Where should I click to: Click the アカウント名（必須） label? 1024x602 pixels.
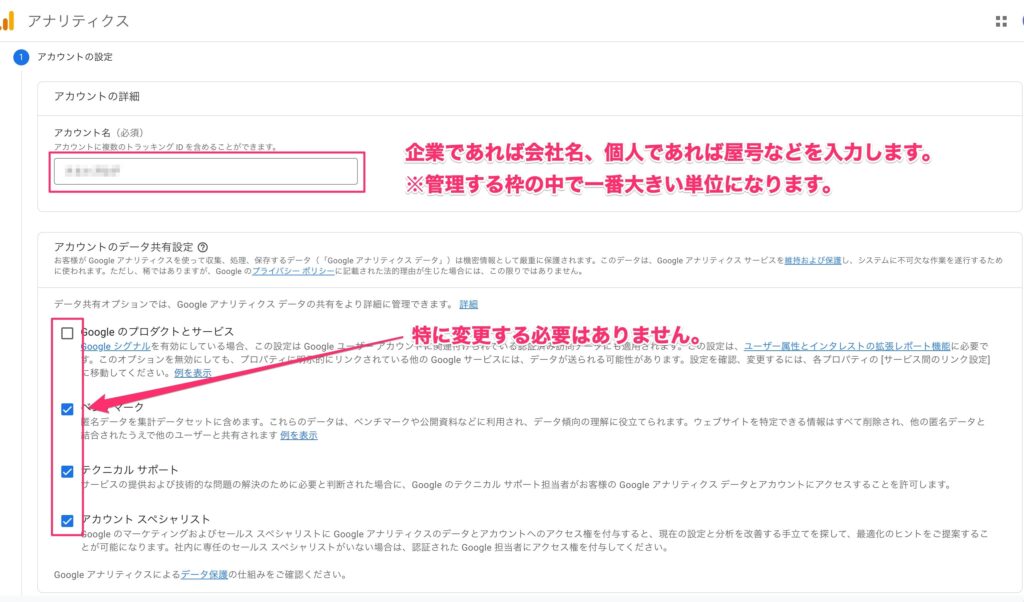click(98, 133)
